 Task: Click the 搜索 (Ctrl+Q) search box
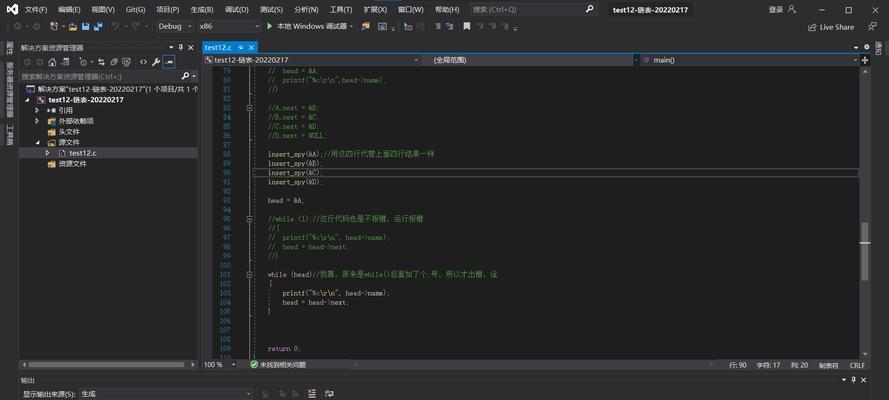tap(534, 10)
